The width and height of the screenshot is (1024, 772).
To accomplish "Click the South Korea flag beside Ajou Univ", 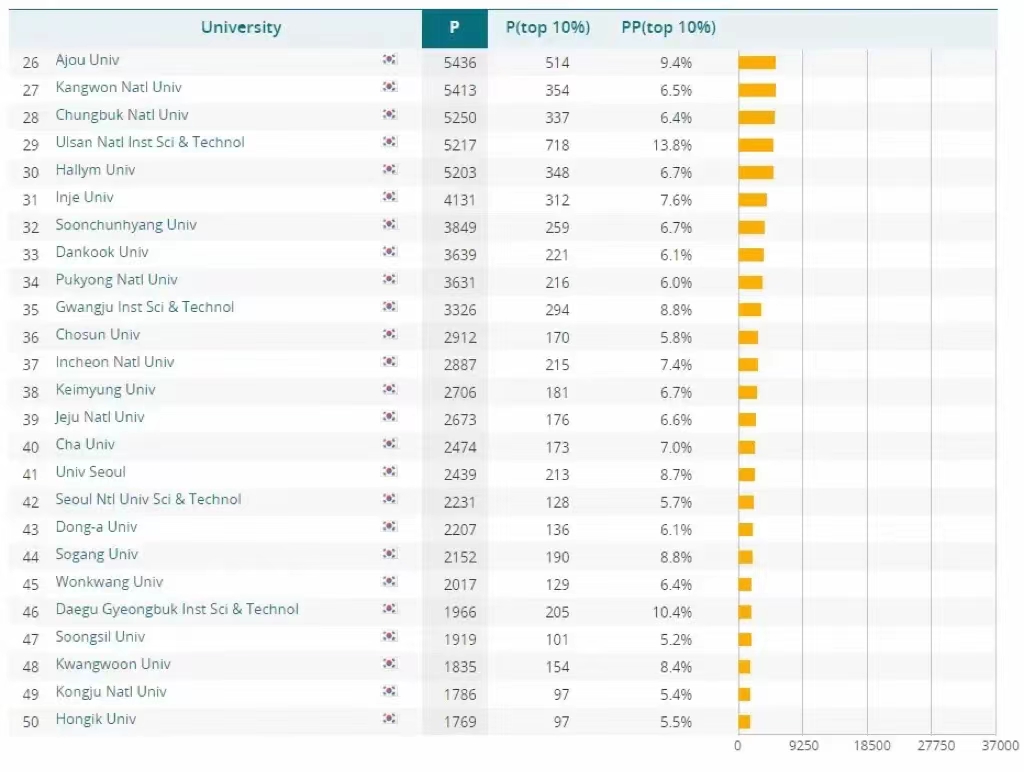I will coord(390,59).
